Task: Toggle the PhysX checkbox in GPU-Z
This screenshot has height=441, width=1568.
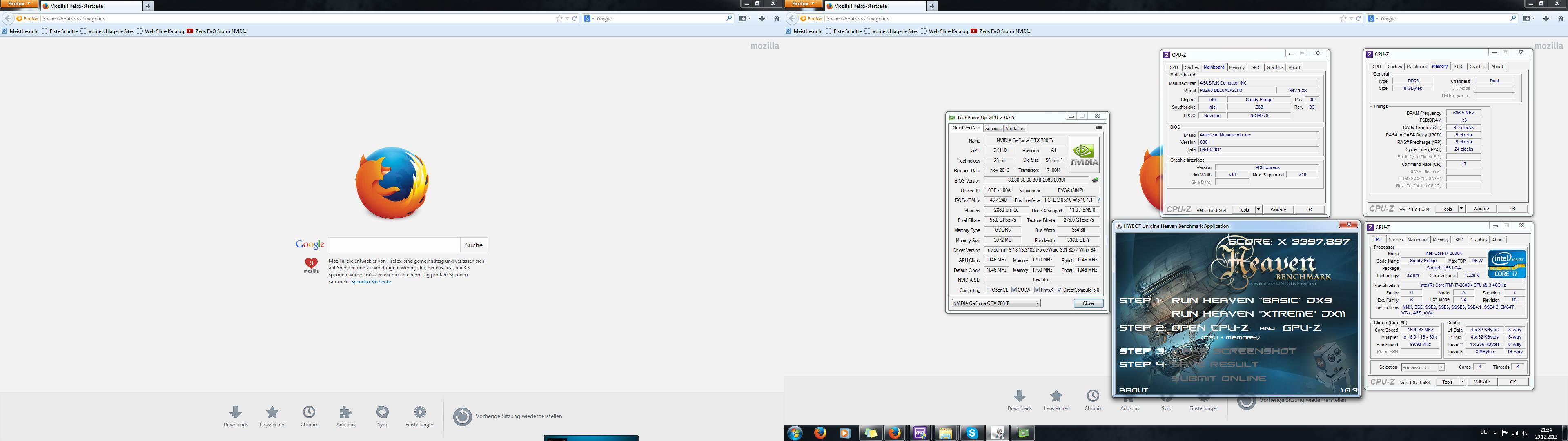Action: pyautogui.click(x=1037, y=290)
